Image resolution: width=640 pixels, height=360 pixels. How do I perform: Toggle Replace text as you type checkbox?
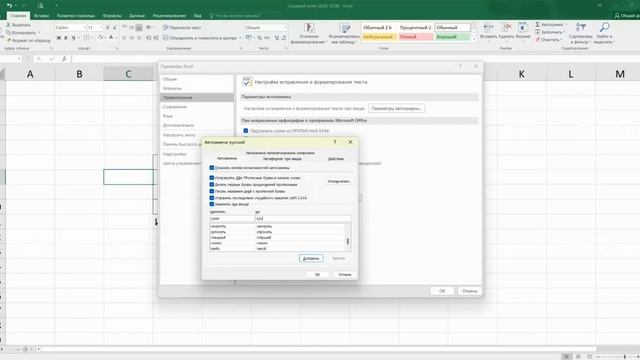tap(212, 204)
